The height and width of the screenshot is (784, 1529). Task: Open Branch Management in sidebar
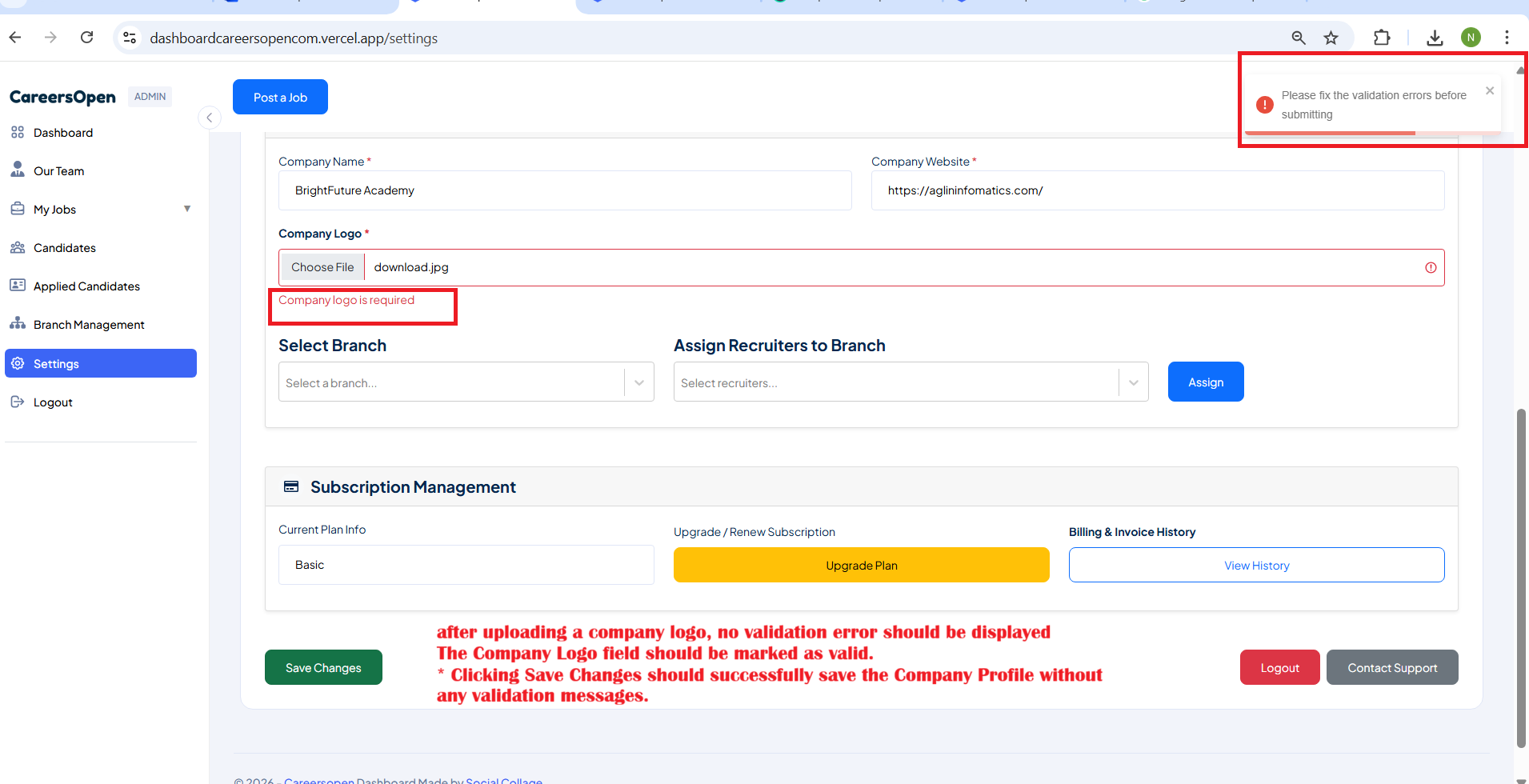(x=89, y=325)
